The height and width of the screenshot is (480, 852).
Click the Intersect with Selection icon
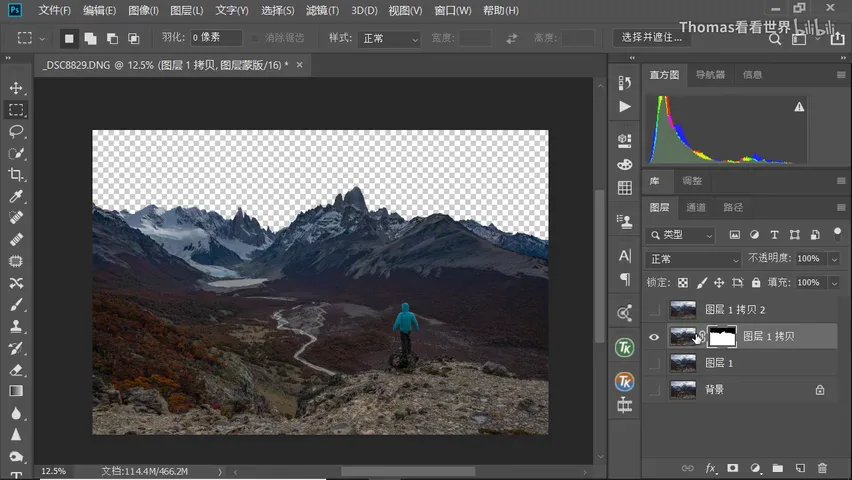[134, 38]
